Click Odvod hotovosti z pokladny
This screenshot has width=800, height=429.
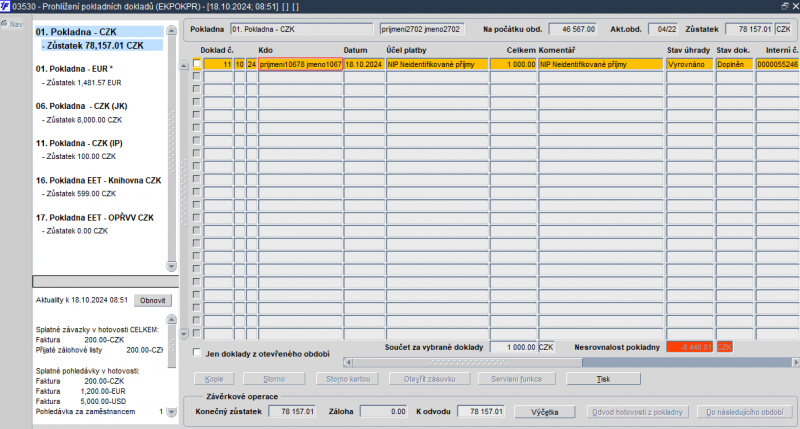637,412
